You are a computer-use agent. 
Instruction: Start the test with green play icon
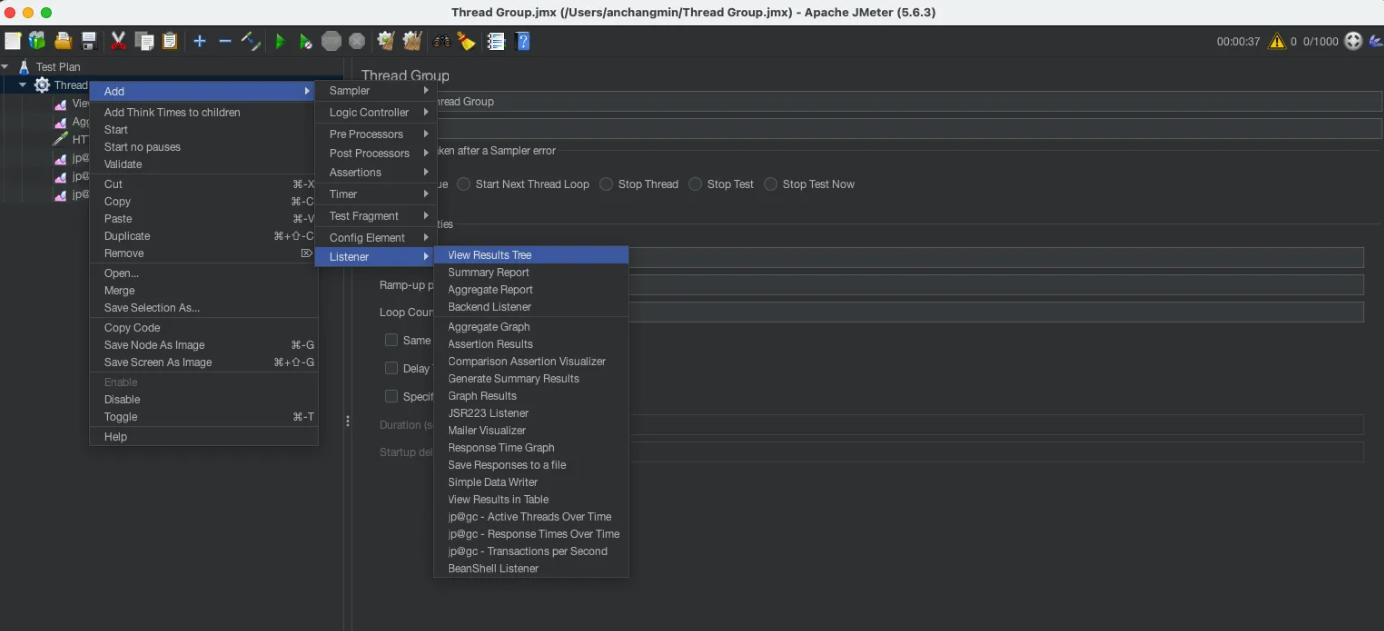280,41
